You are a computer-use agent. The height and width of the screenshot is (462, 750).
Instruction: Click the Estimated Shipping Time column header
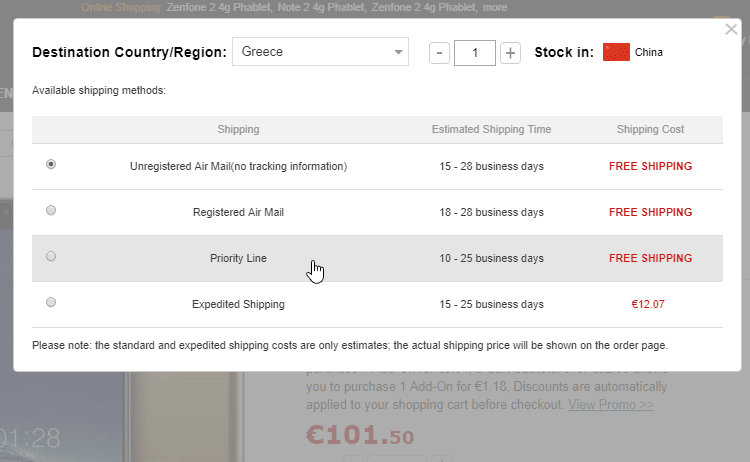(491, 130)
